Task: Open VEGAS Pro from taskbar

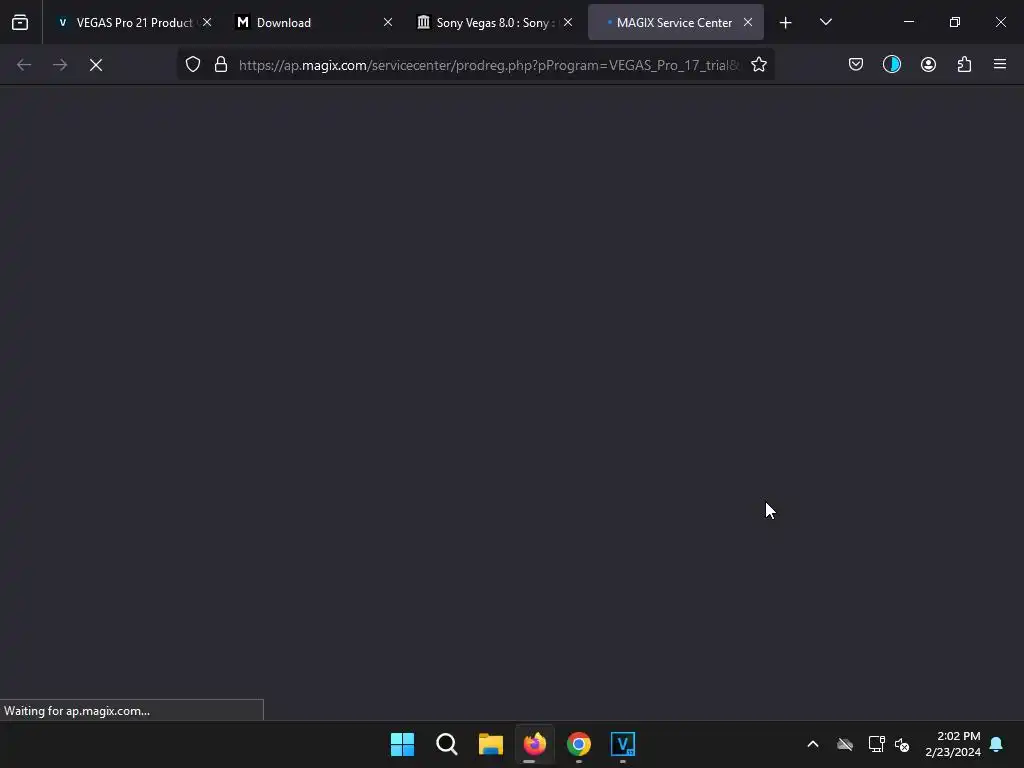Action: 623,744
